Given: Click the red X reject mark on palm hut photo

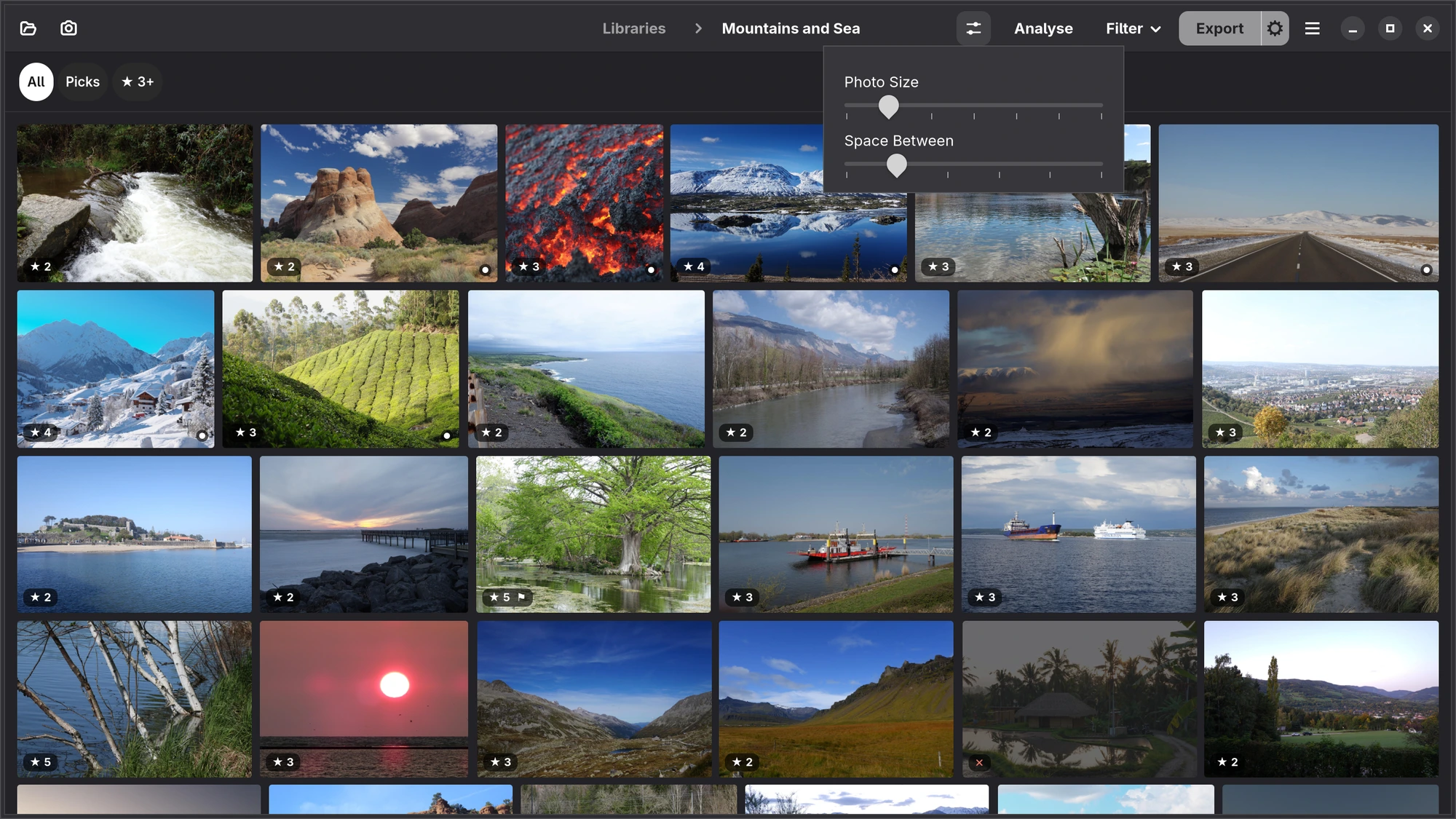Looking at the screenshot, I should point(979,762).
